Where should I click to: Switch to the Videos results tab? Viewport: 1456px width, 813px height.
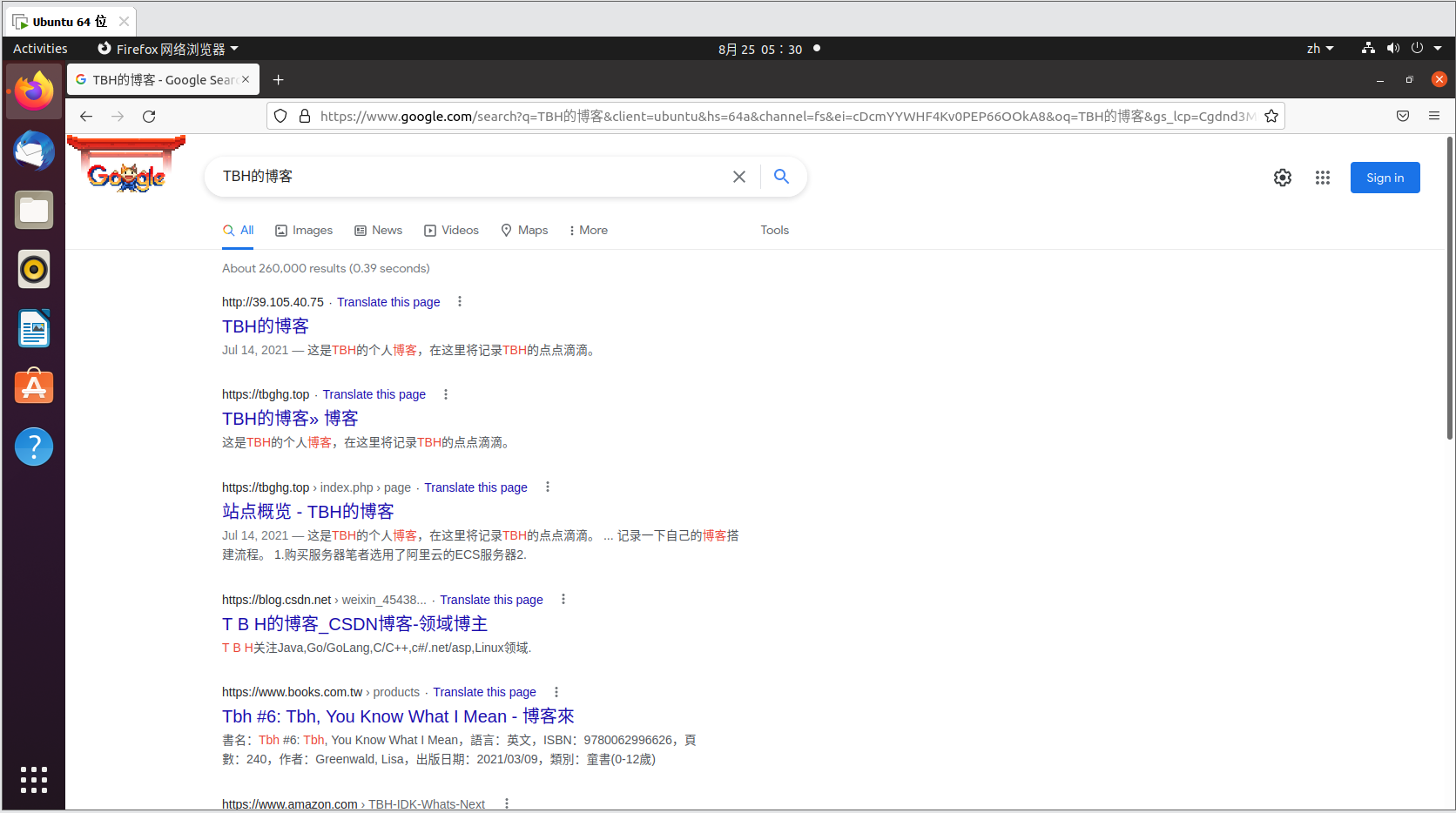[x=451, y=231]
